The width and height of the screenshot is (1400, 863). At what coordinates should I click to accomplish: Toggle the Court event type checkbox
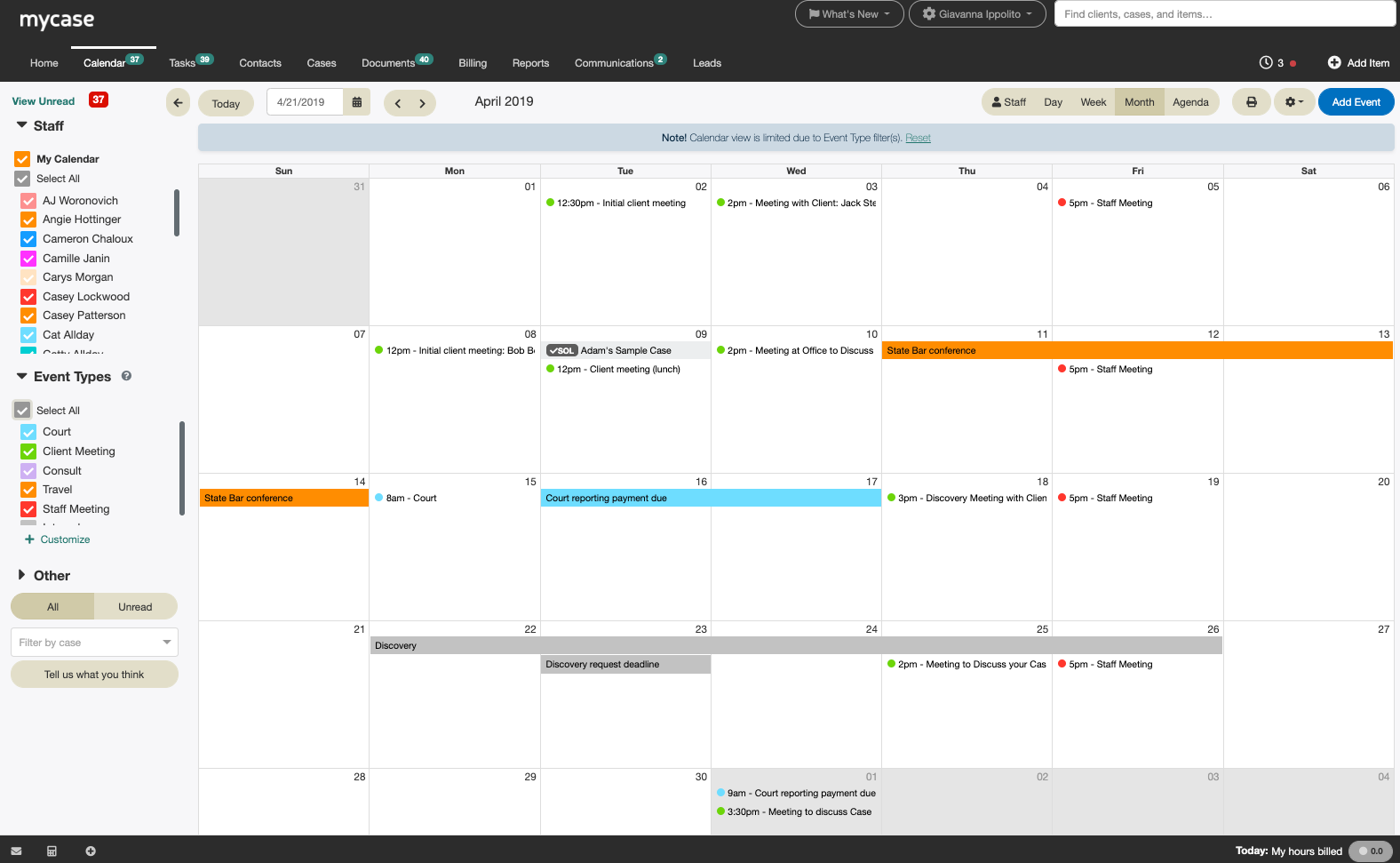pyautogui.click(x=28, y=432)
